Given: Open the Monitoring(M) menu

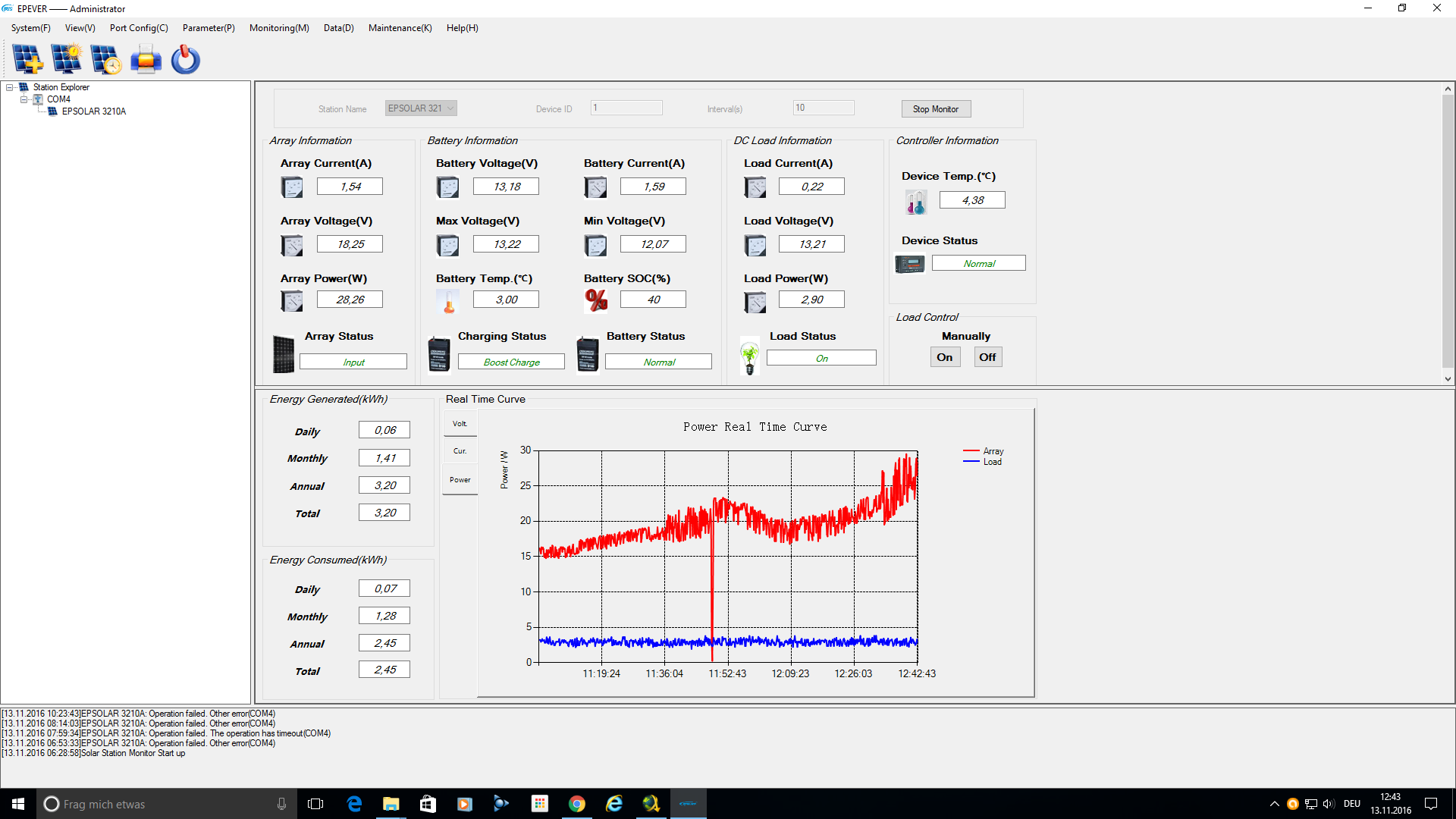Looking at the screenshot, I should coord(279,28).
